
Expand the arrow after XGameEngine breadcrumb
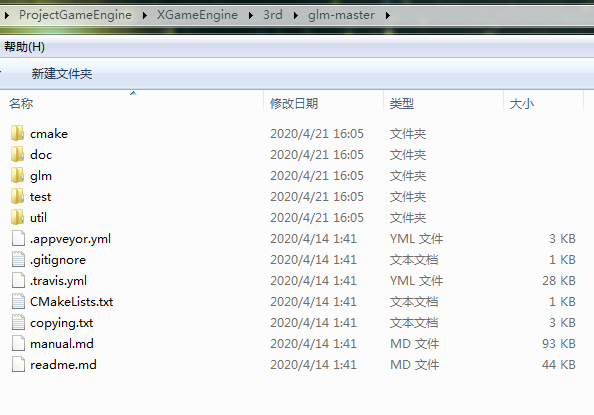(251, 16)
